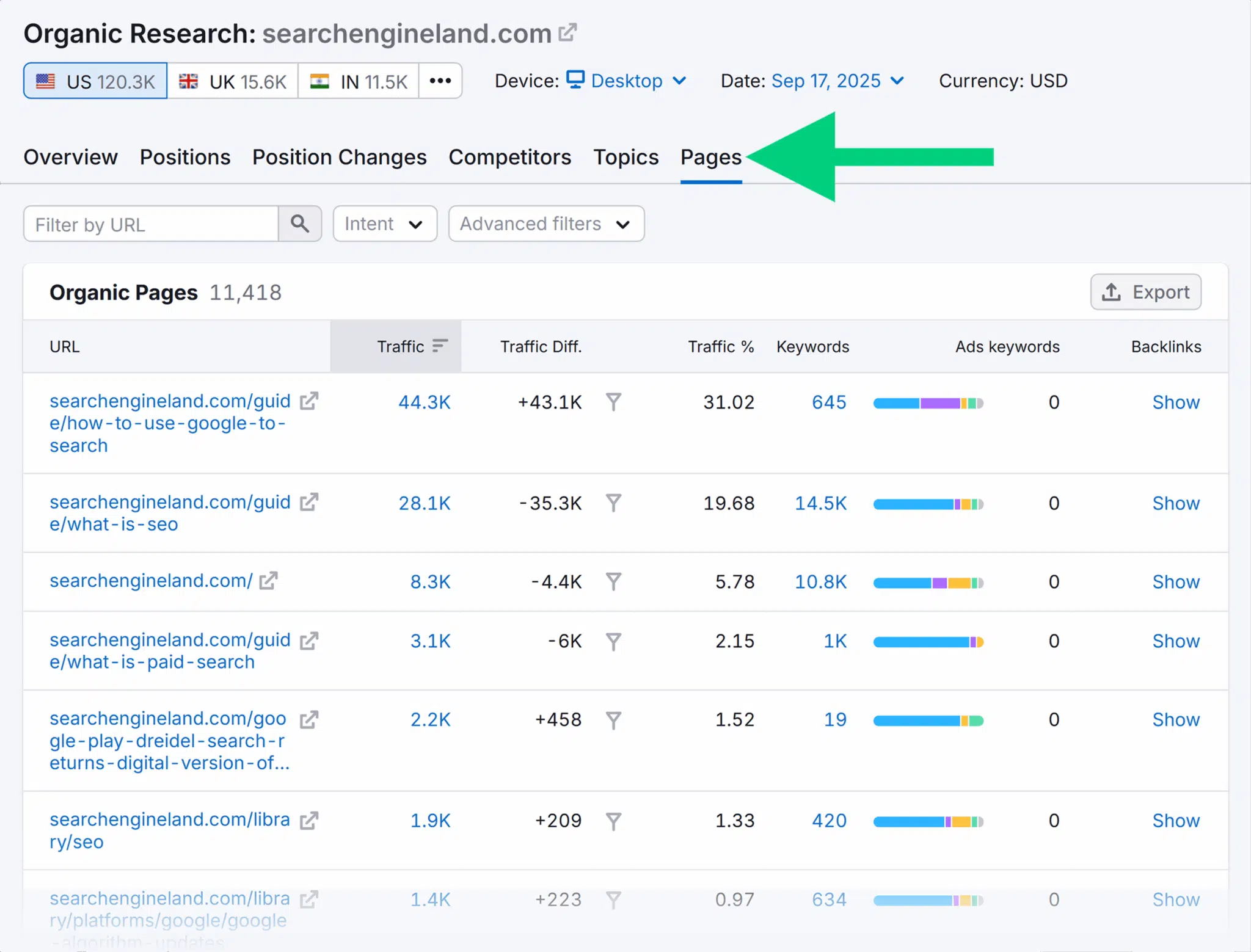Viewport: 1251px width, 952px height.
Task: Click external link icon for how-to-use-google-to-search URL
Action: pyautogui.click(x=309, y=401)
